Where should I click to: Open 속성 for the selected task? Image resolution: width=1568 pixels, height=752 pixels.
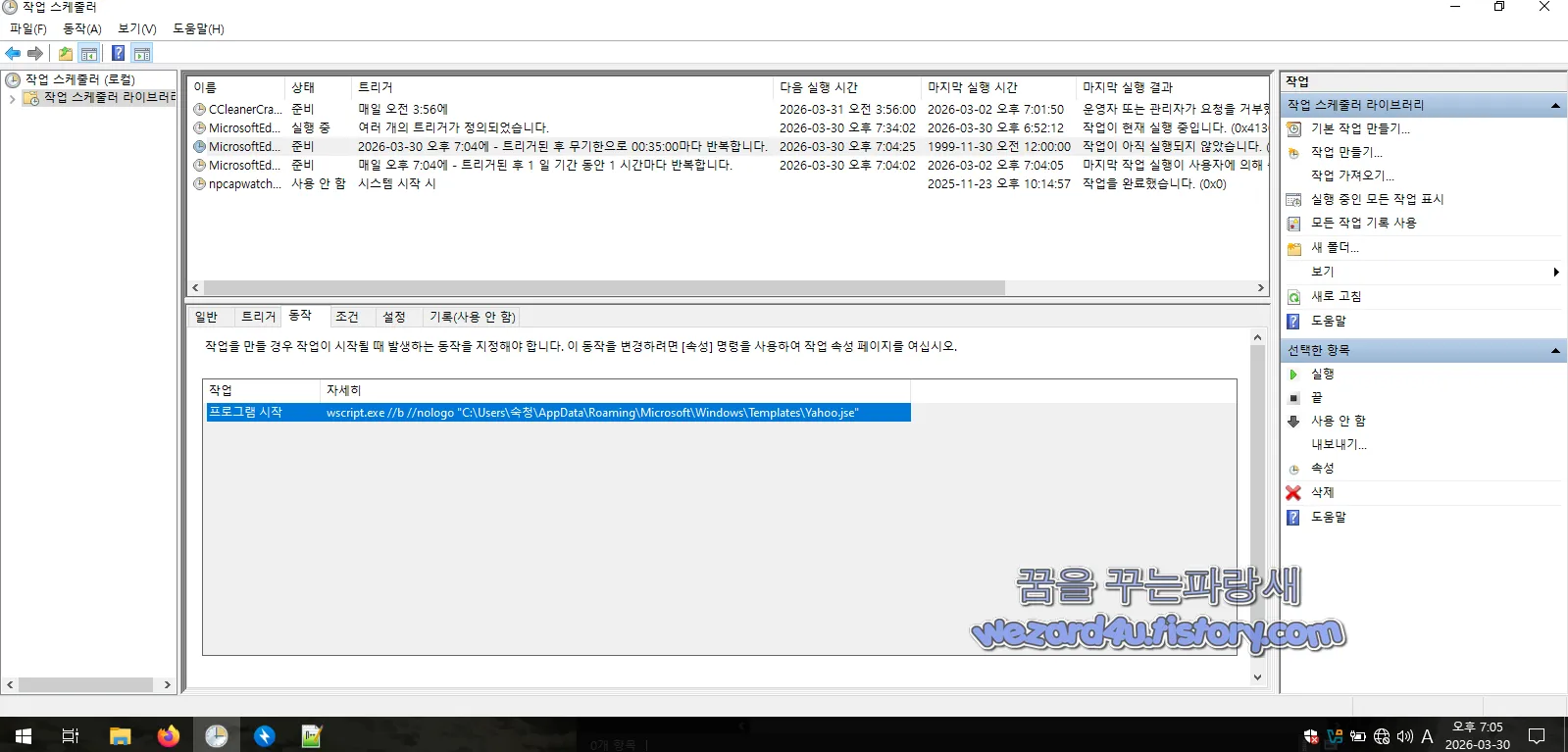pyautogui.click(x=1323, y=468)
